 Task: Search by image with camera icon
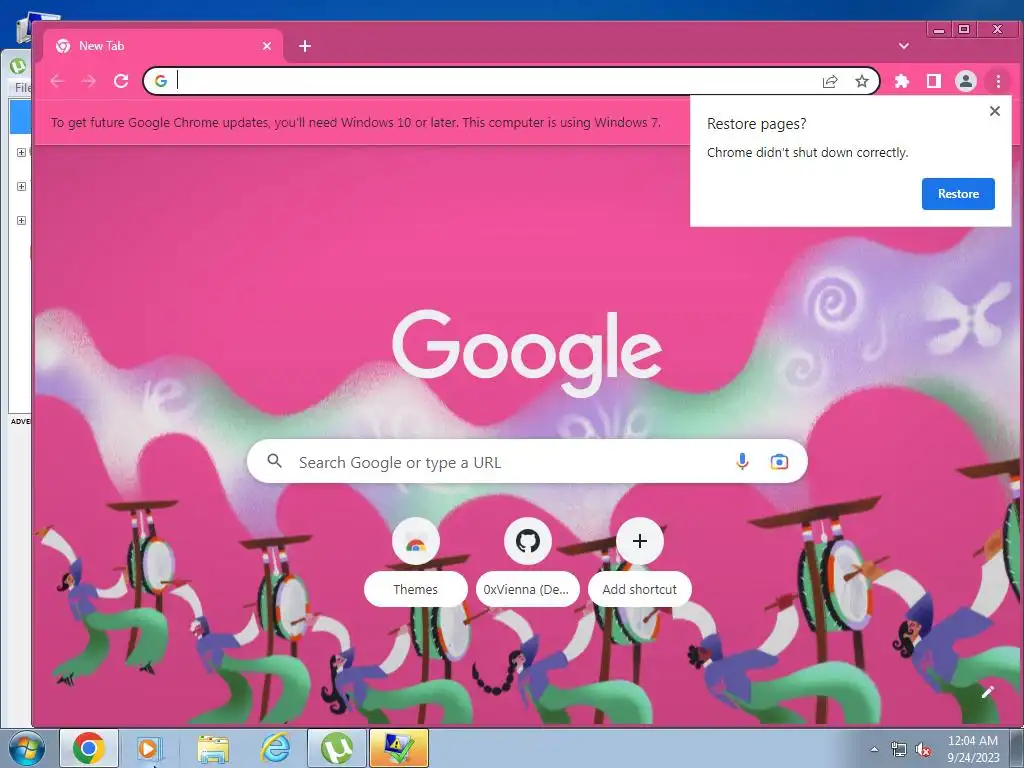tap(779, 462)
